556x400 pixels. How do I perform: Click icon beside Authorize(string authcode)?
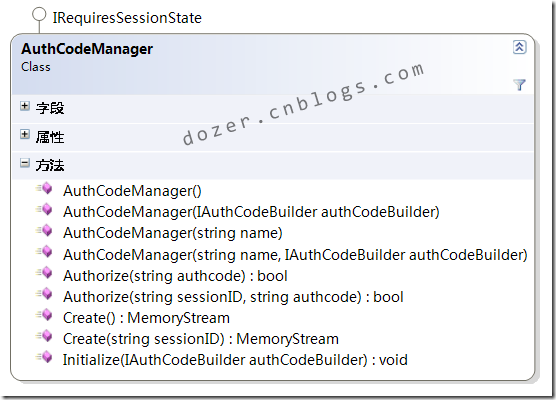[44, 274]
